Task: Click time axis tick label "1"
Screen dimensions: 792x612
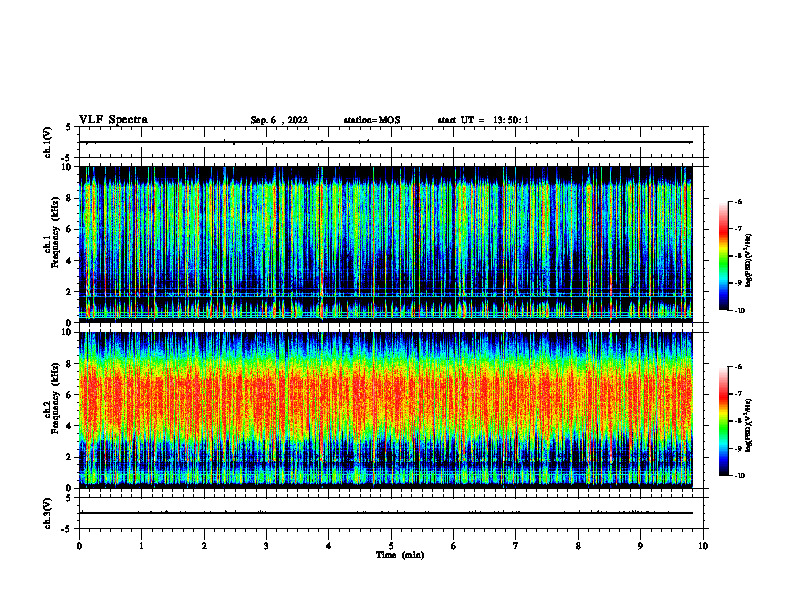Action: (x=141, y=546)
